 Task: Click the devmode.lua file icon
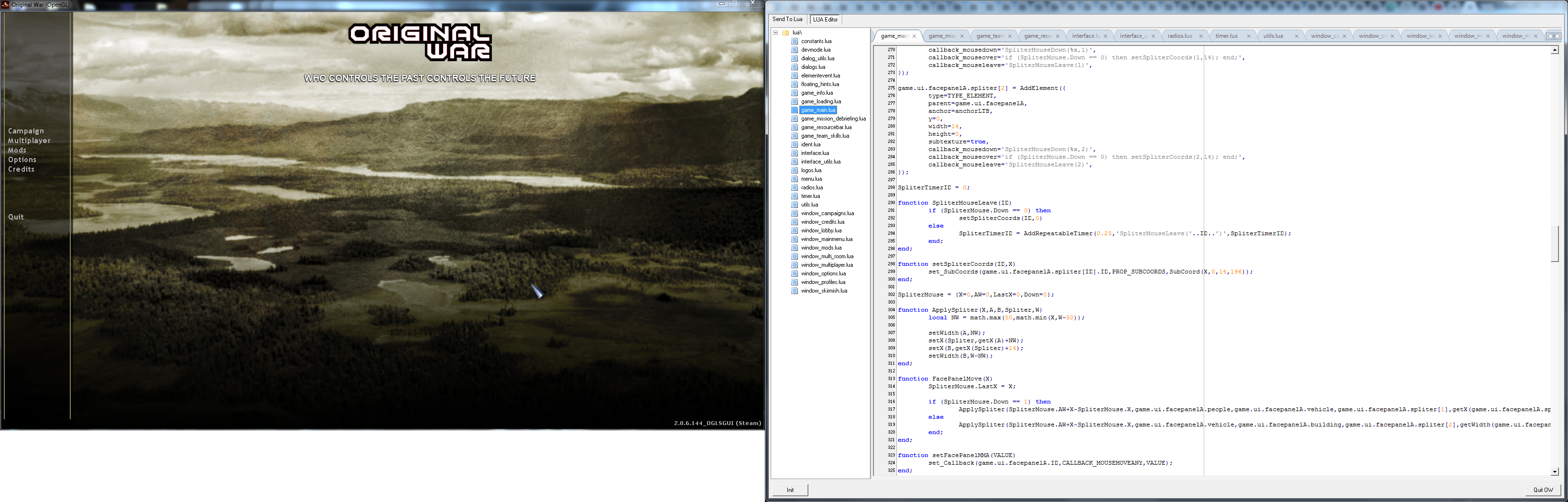point(795,50)
